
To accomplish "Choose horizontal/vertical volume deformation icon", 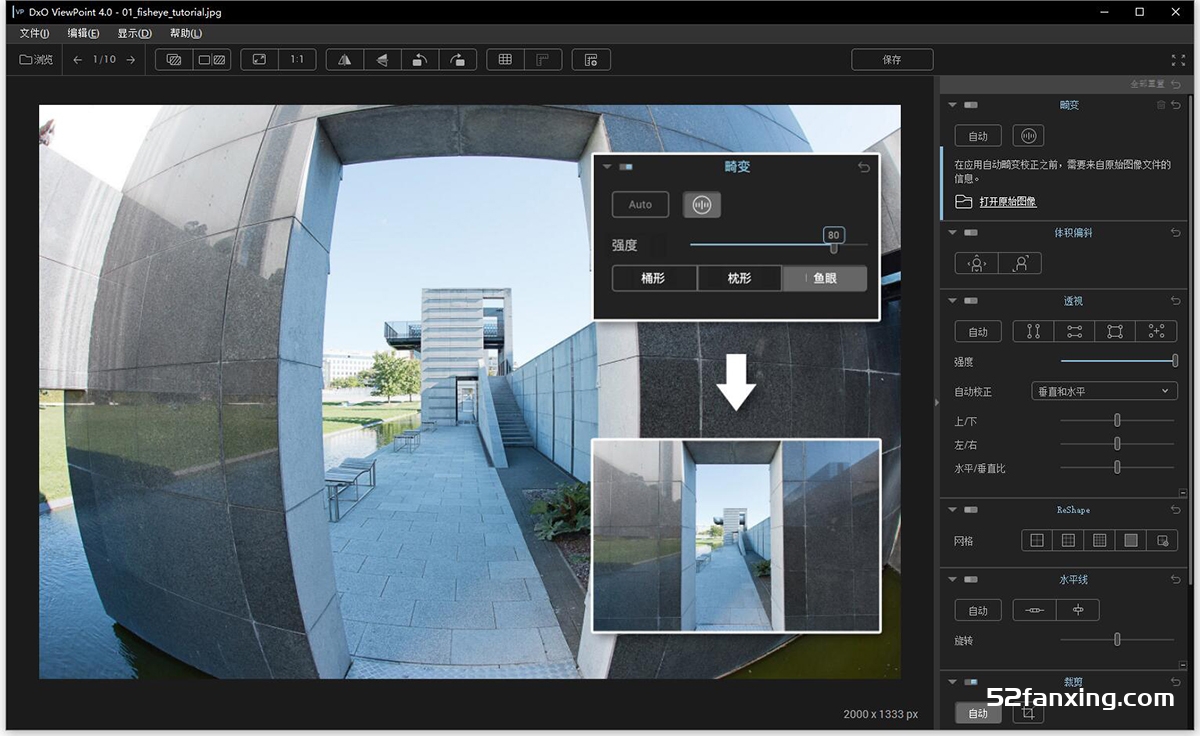I will tap(977, 263).
